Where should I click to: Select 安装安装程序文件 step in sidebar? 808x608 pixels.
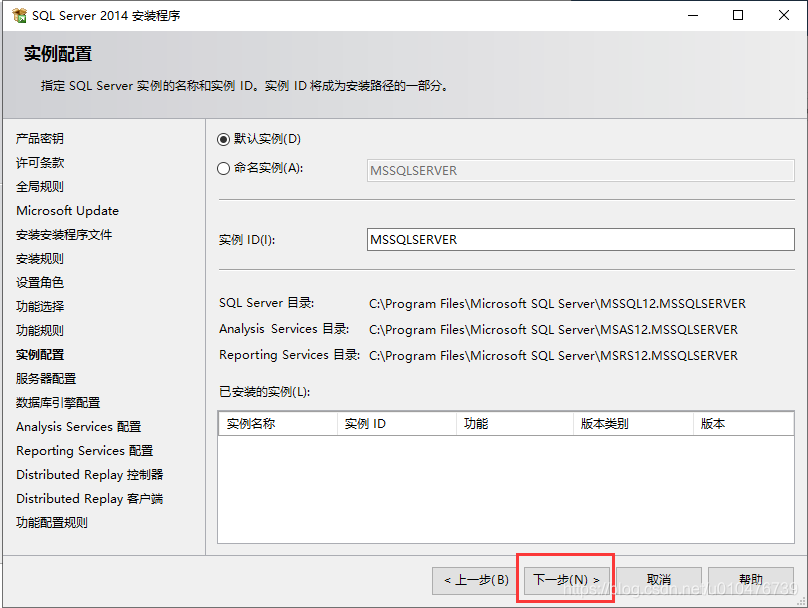pyautogui.click(x=64, y=234)
